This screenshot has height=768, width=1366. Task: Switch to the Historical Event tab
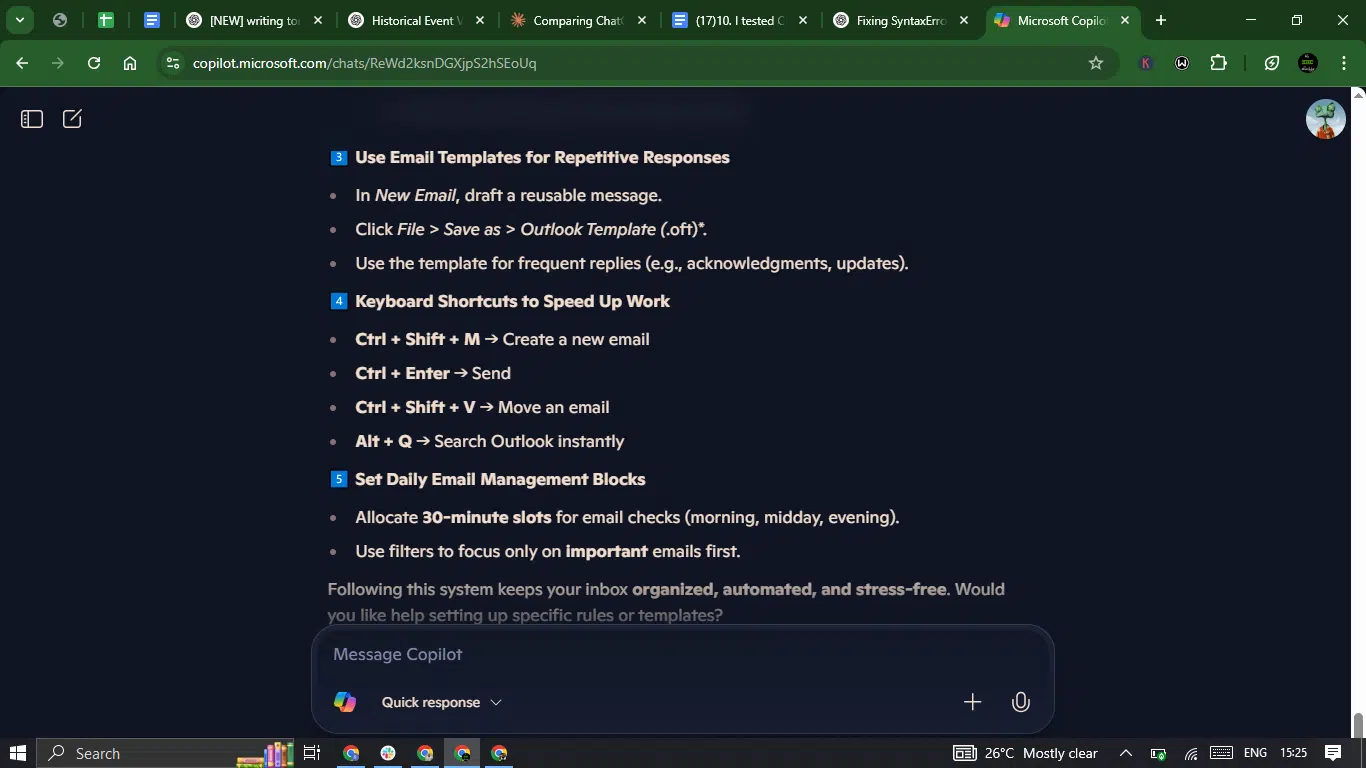point(416,20)
